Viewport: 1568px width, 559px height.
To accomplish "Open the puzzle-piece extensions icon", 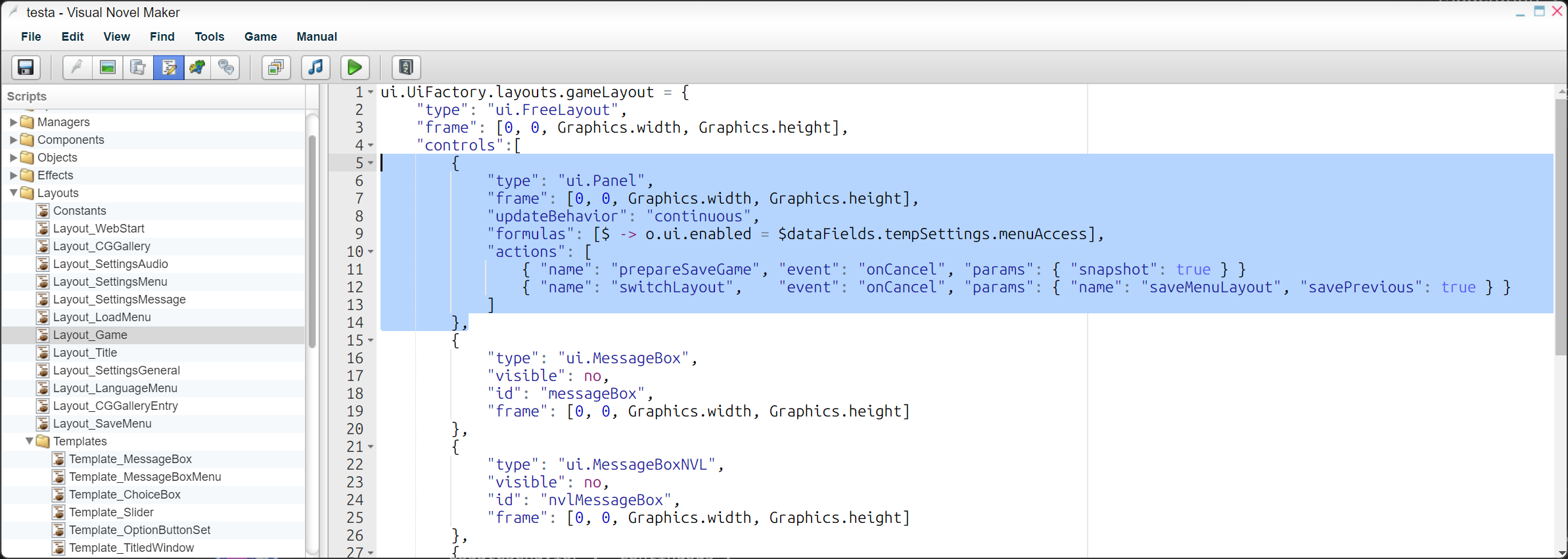I will (197, 67).
